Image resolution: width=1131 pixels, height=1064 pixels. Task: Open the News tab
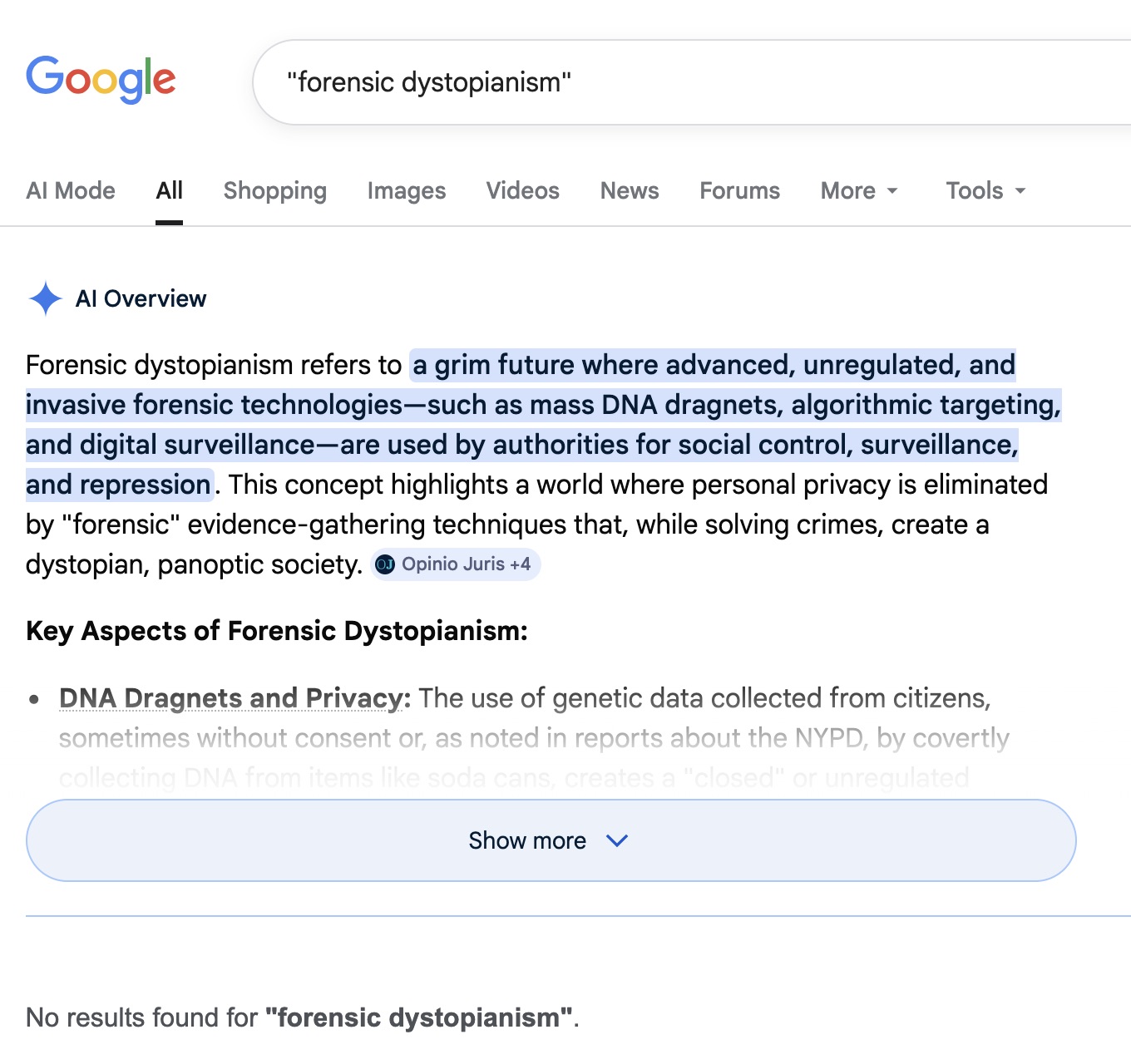629,190
